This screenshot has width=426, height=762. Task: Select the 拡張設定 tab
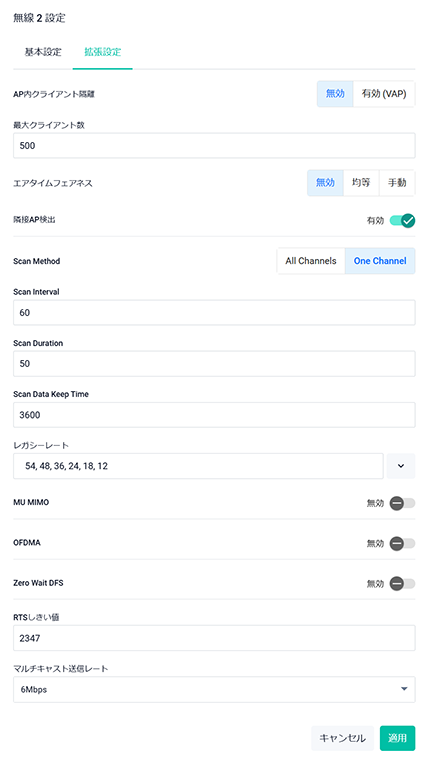point(102,52)
